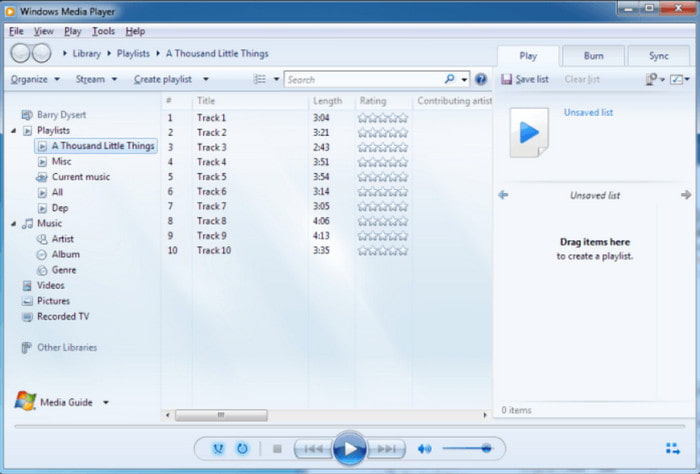Screen dimensions: 700x474
Task: Open the File menu
Action: pyautogui.click(x=16, y=31)
